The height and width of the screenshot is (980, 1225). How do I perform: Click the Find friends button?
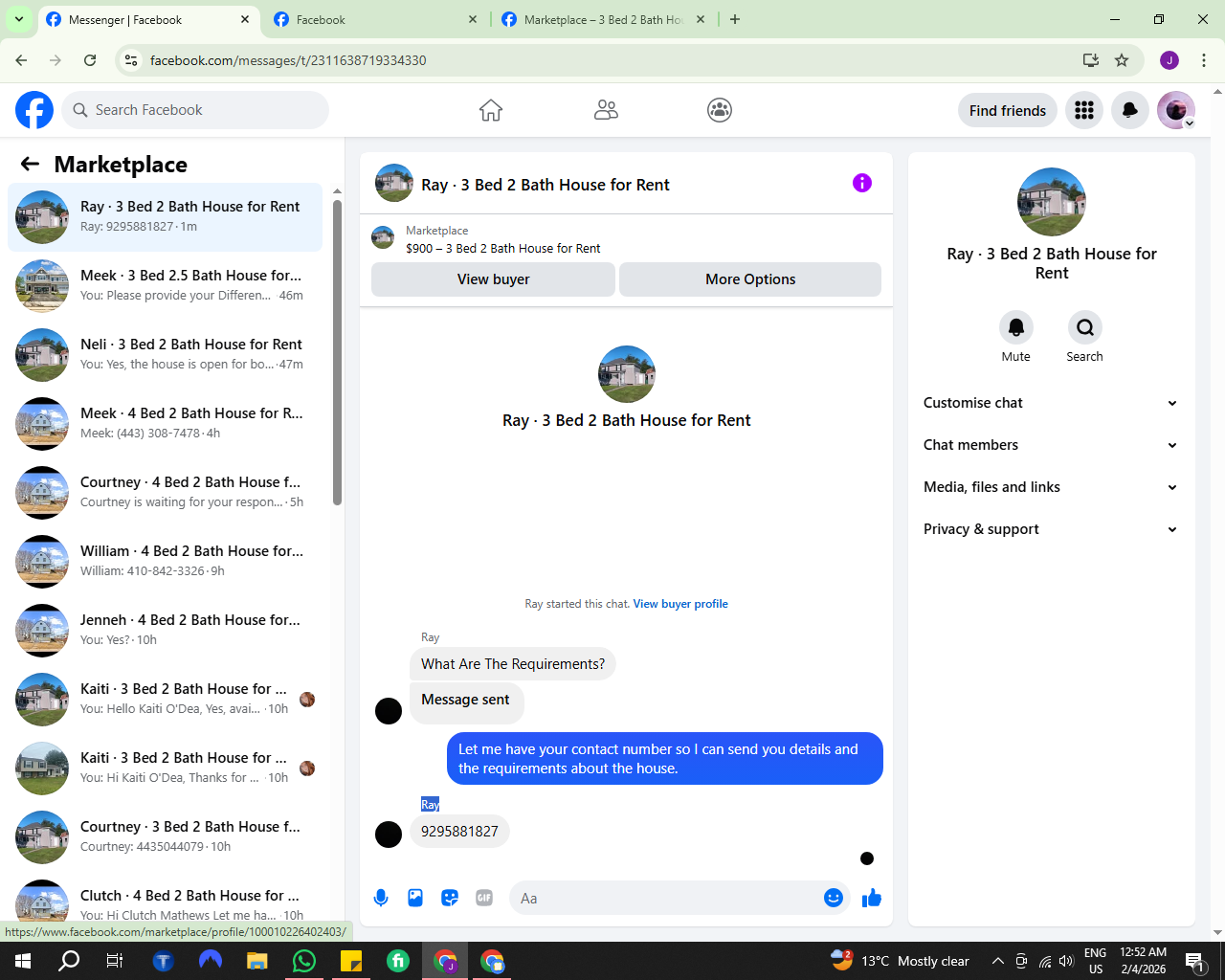point(1008,110)
